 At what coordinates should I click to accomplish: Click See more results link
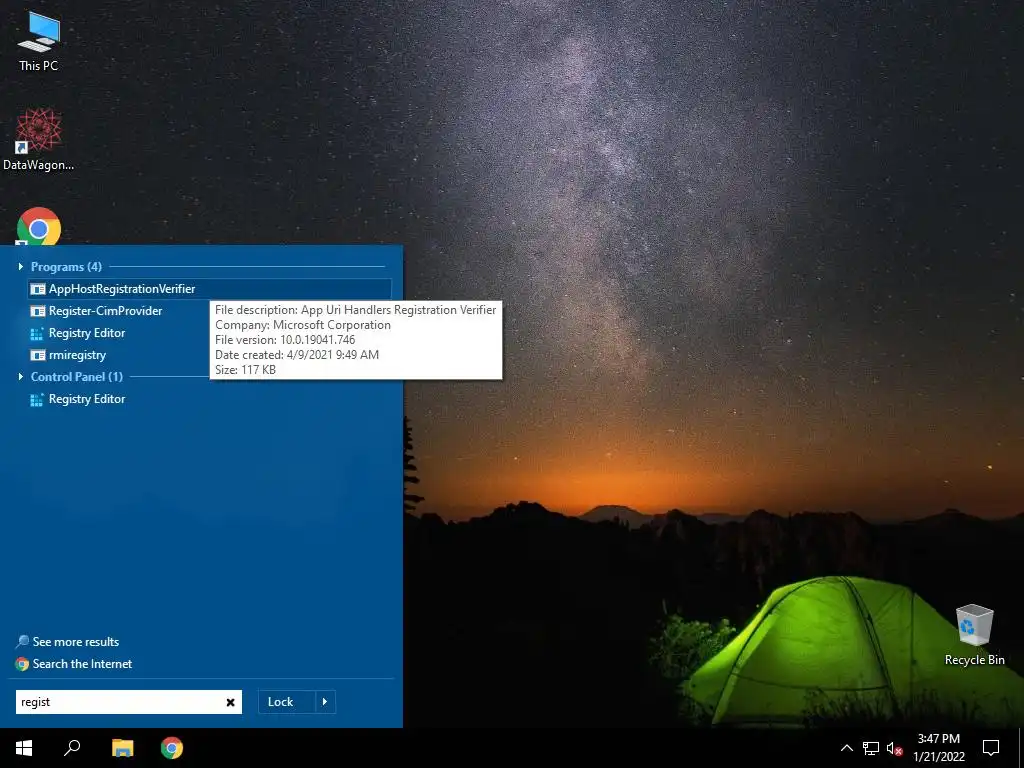click(76, 642)
